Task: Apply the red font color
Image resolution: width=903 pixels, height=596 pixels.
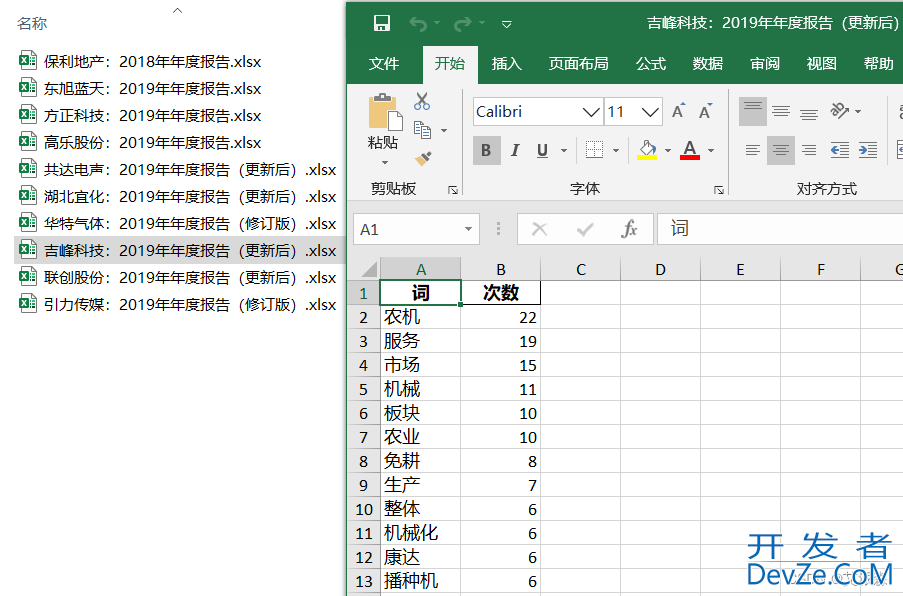Action: point(690,150)
